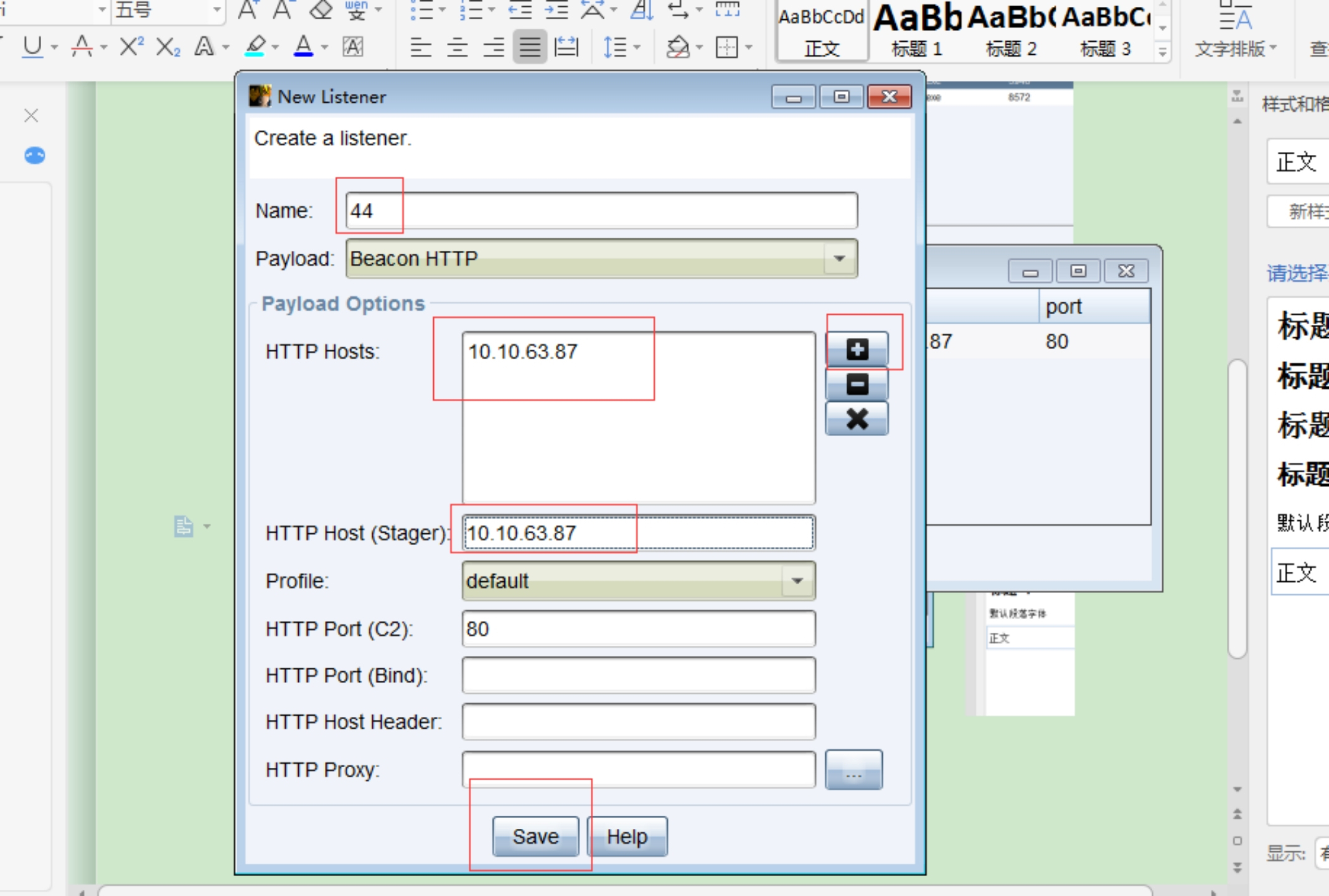This screenshot has width=1329, height=896.
Task: Select the 标题 1 style
Action: click(x=916, y=31)
